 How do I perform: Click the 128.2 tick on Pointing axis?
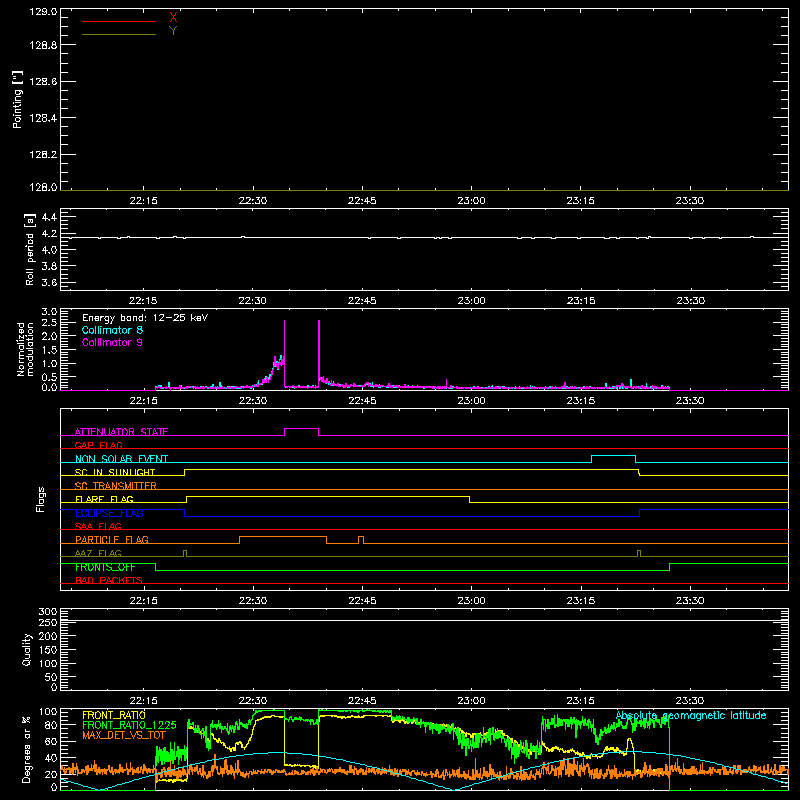(x=43, y=155)
